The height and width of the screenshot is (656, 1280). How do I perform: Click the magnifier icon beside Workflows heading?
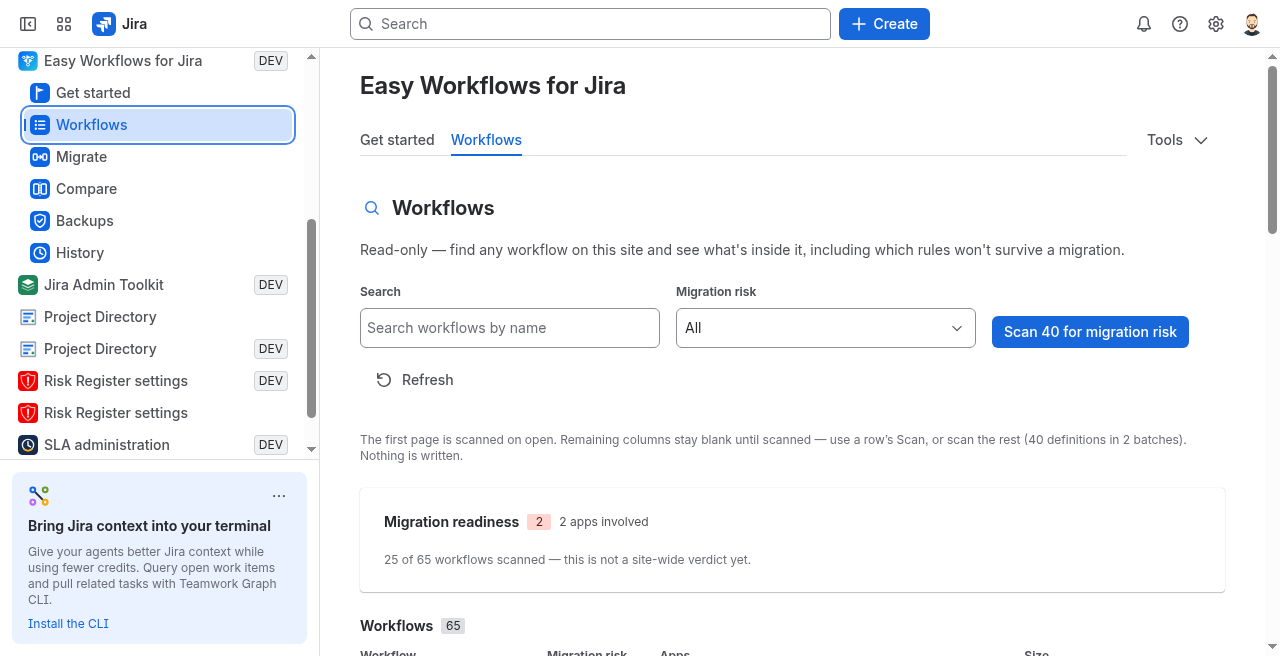[x=372, y=208]
